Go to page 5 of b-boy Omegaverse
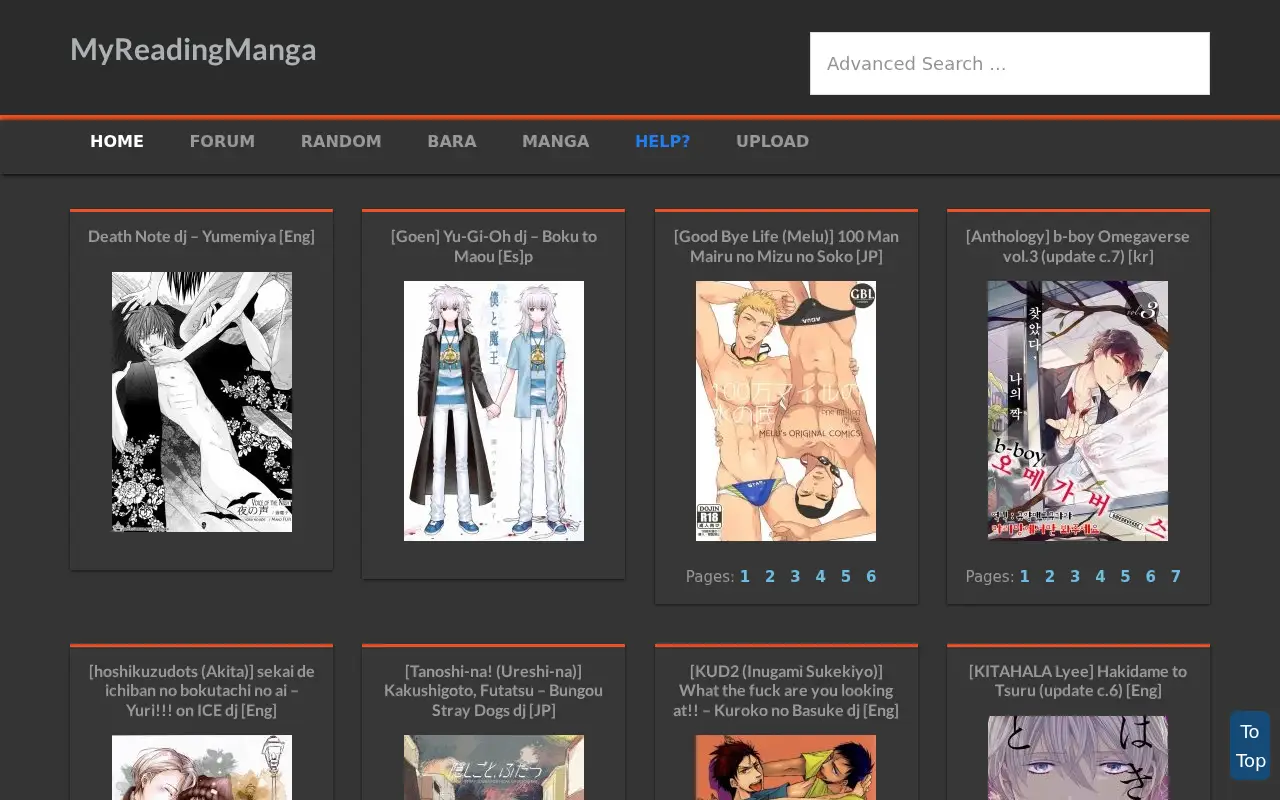This screenshot has width=1280, height=800. (x=1125, y=576)
